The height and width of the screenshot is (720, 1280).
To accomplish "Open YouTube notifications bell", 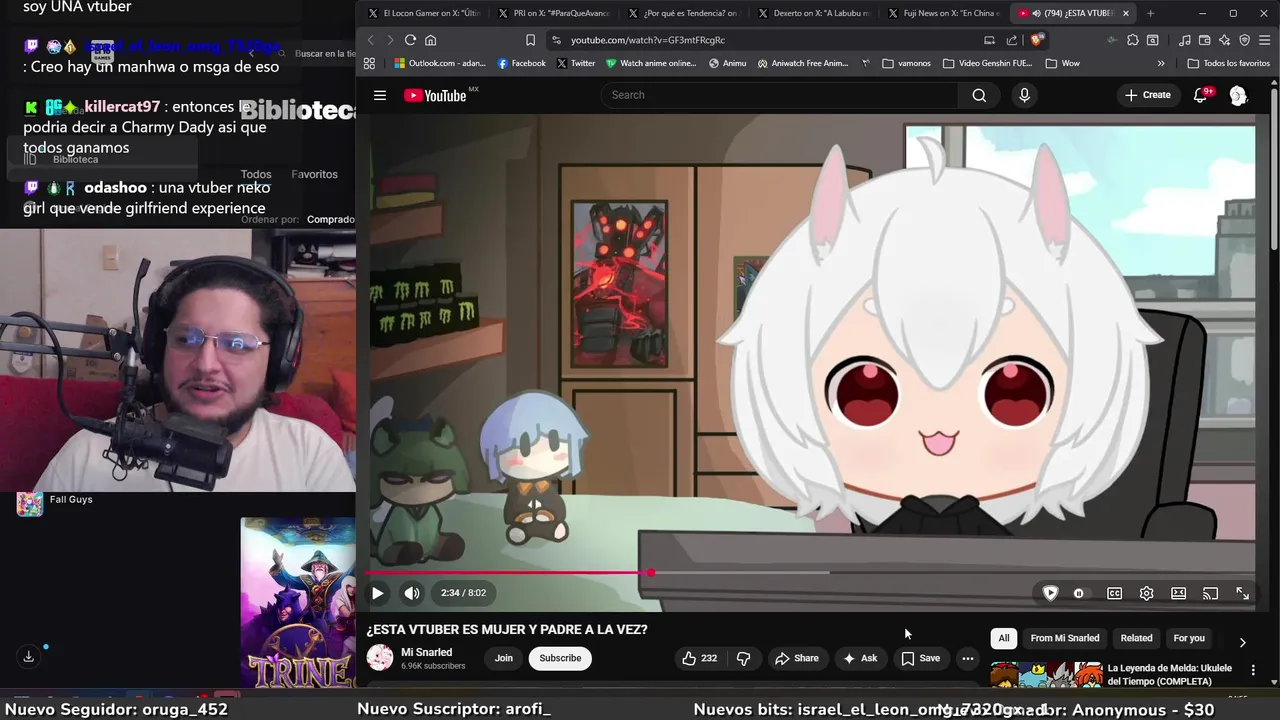I will pos(1201,95).
